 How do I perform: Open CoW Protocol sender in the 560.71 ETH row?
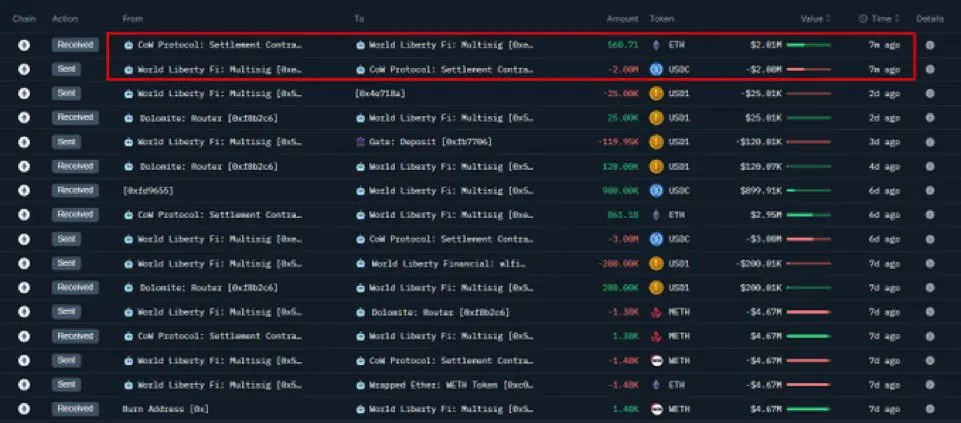point(219,45)
